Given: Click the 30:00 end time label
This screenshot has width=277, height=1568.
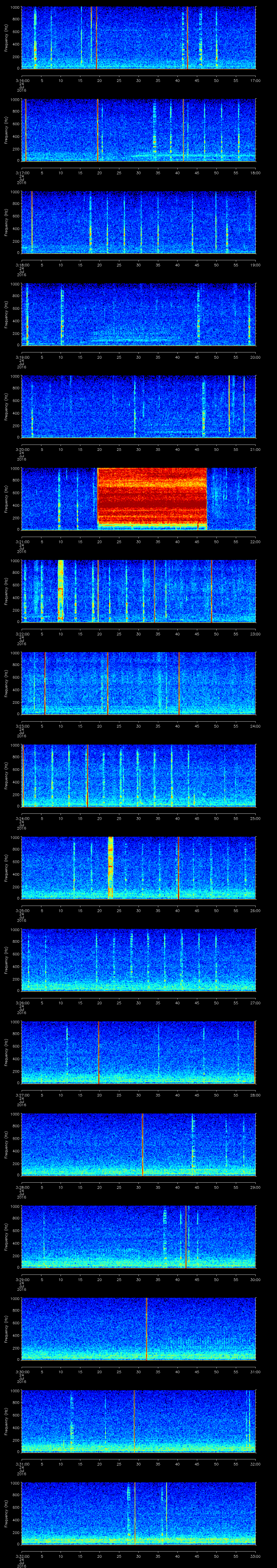Looking at the screenshot, I should (255, 1279).
